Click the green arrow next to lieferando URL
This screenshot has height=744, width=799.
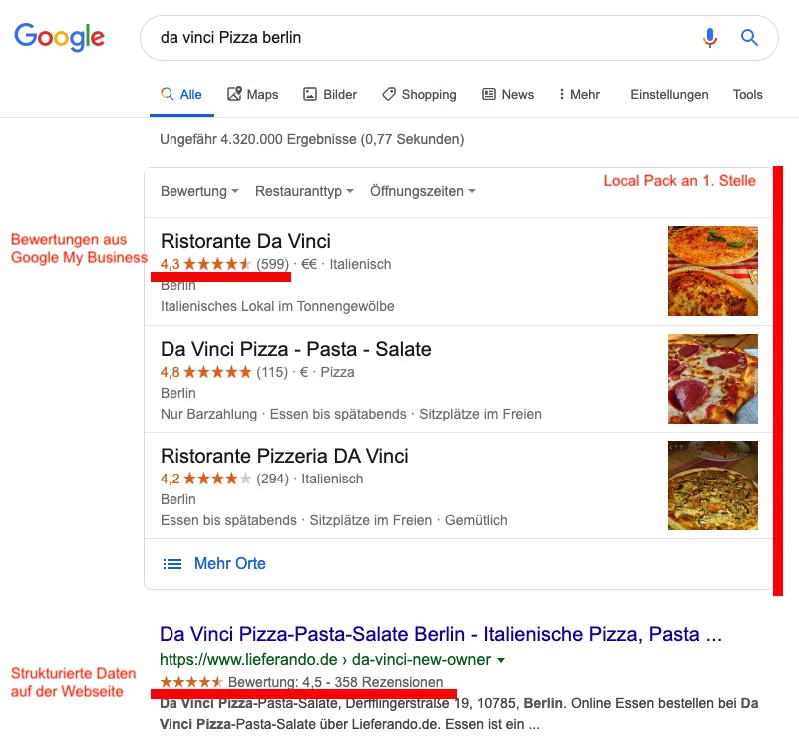click(x=501, y=660)
